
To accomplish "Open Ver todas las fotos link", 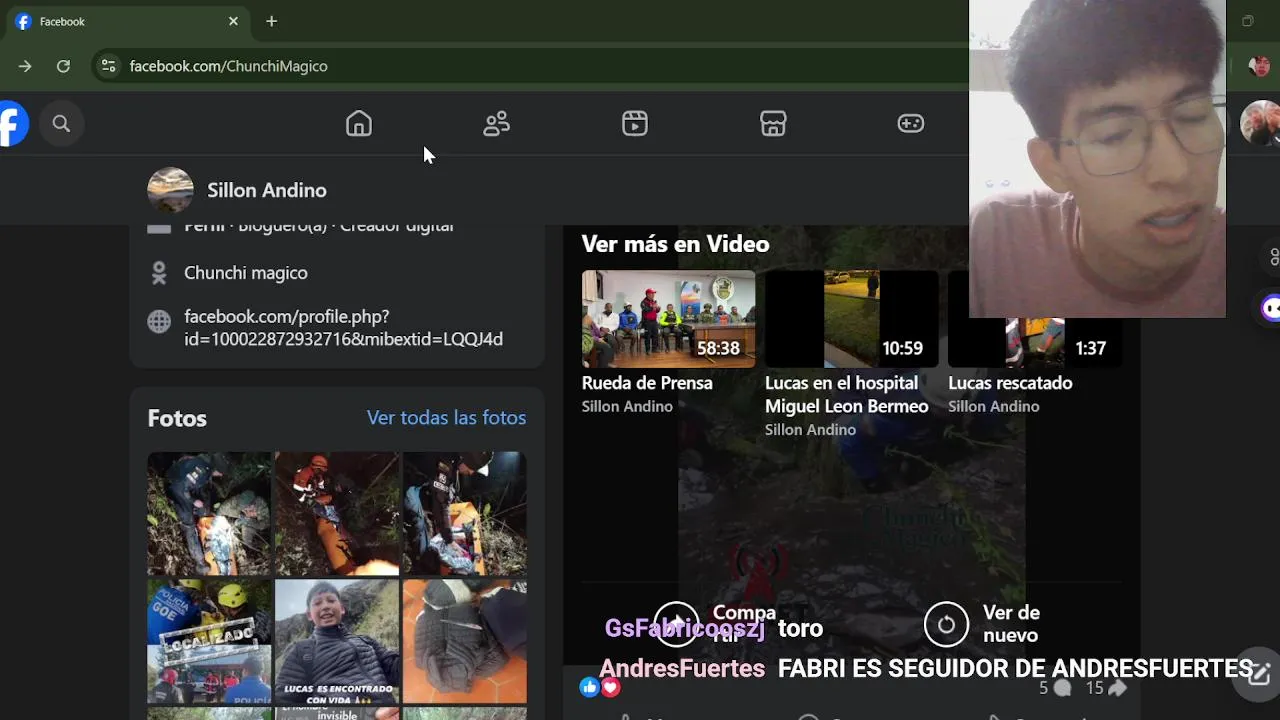I will (446, 418).
